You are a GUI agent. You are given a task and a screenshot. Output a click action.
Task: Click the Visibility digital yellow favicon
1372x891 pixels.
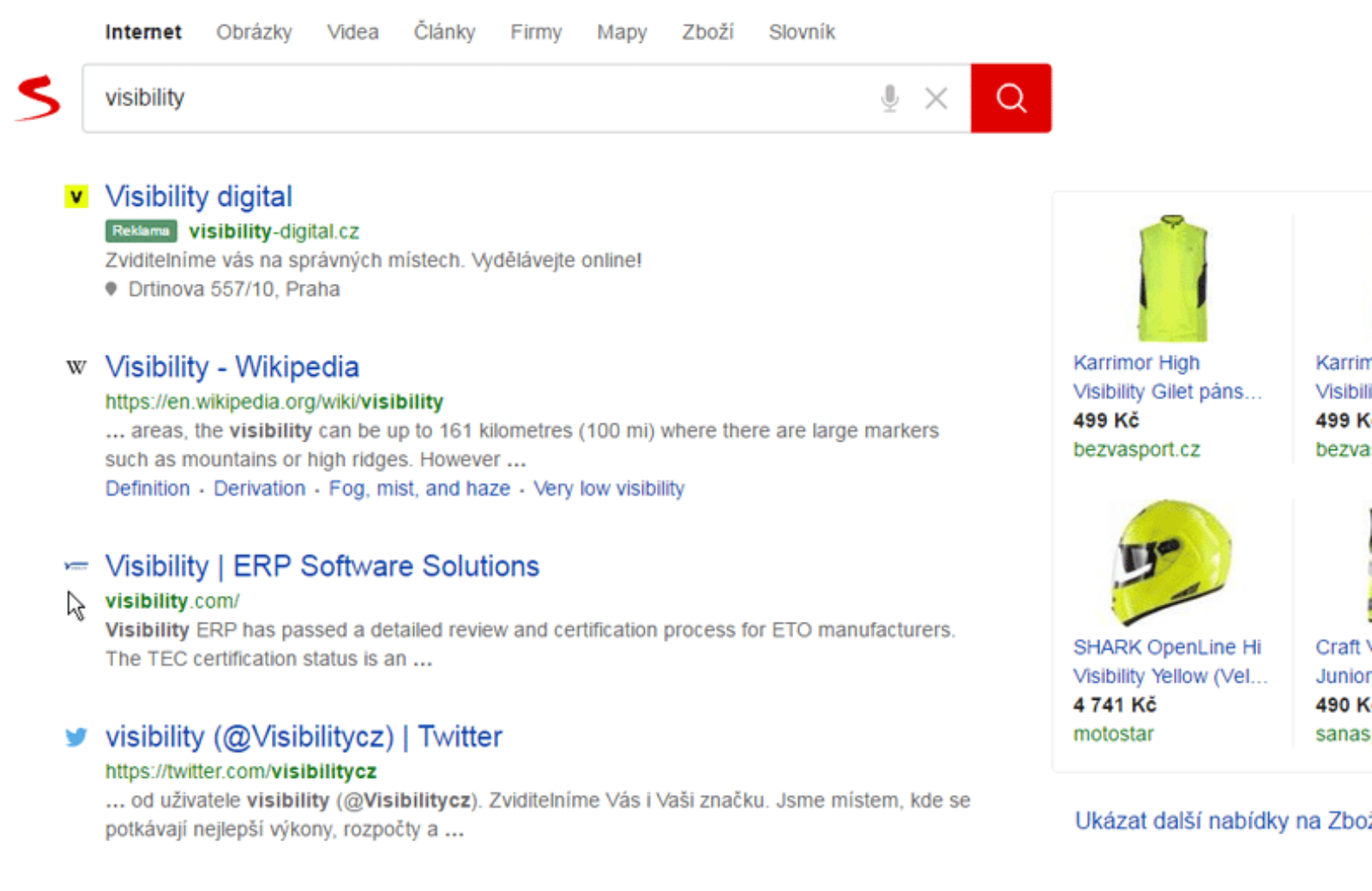76,197
